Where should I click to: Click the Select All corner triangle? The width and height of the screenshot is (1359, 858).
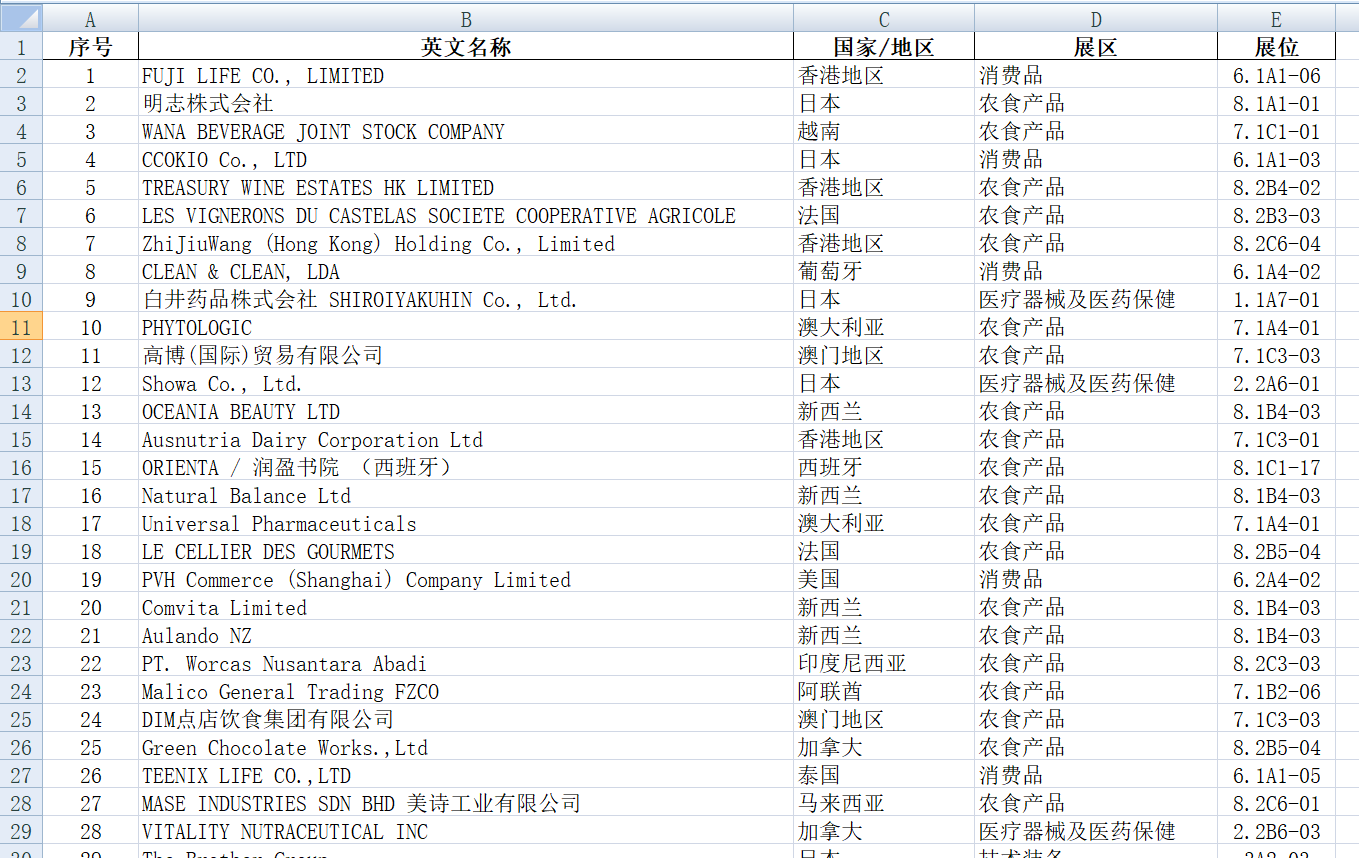tap(21, 17)
